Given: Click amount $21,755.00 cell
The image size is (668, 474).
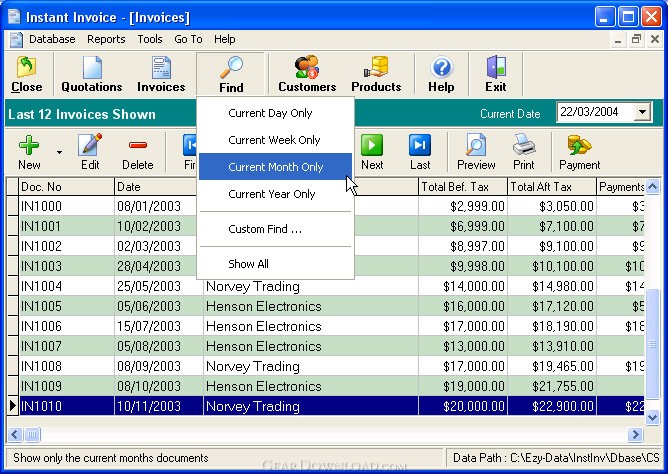Looking at the screenshot, I should [x=552, y=386].
